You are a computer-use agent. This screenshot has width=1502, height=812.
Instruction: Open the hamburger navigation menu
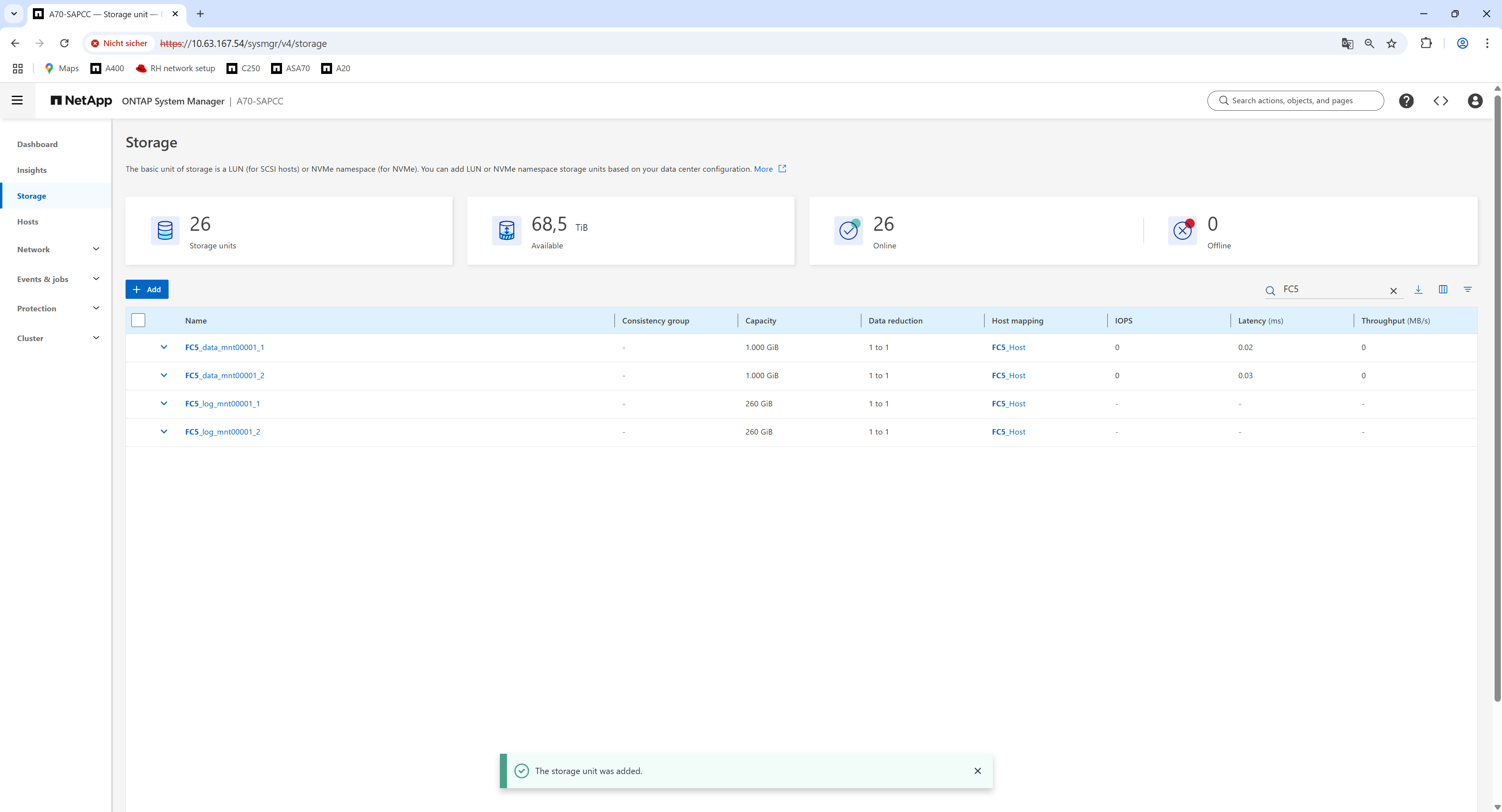coord(18,100)
